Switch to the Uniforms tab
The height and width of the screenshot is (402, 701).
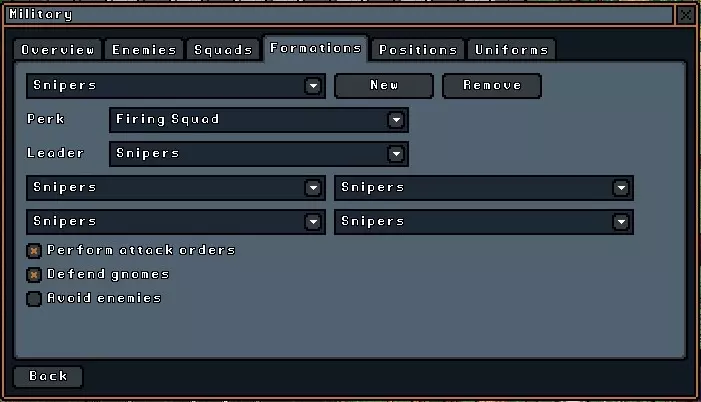[511, 50]
